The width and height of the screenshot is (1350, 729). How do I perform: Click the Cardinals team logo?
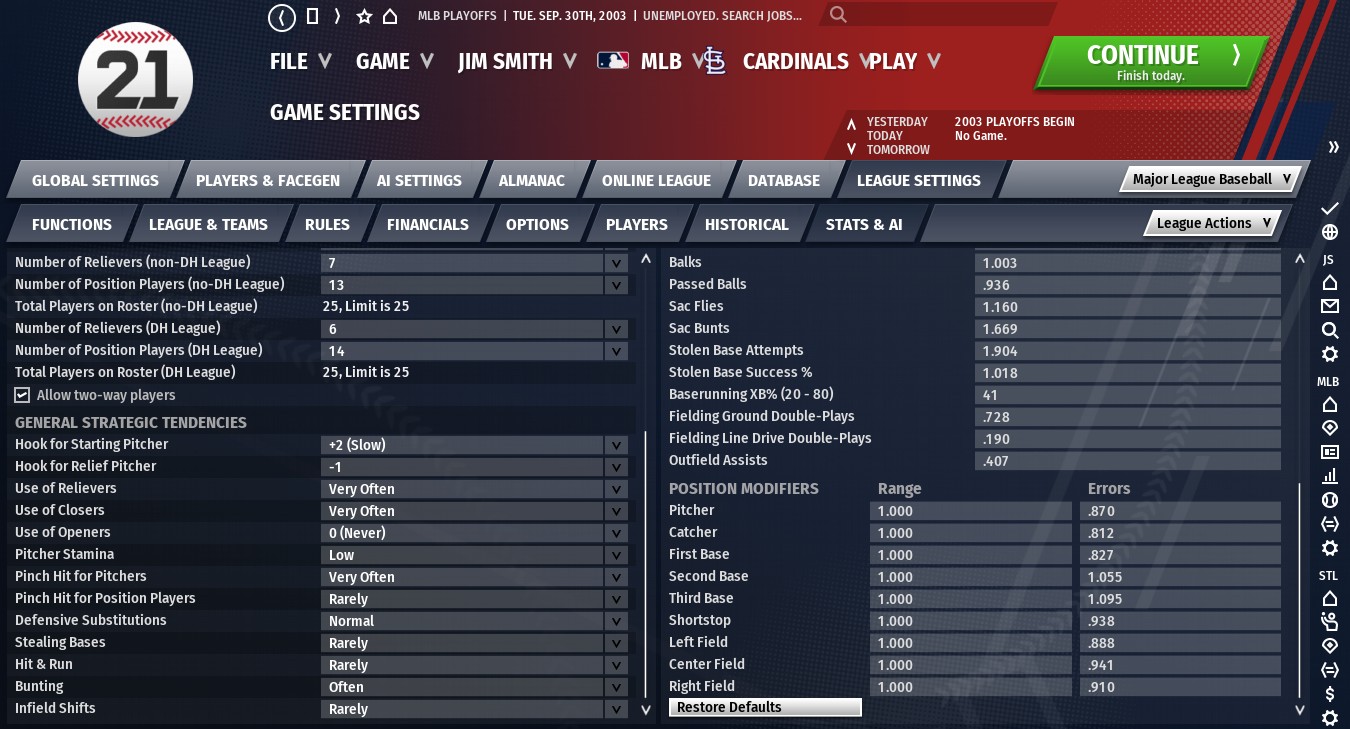[713, 62]
